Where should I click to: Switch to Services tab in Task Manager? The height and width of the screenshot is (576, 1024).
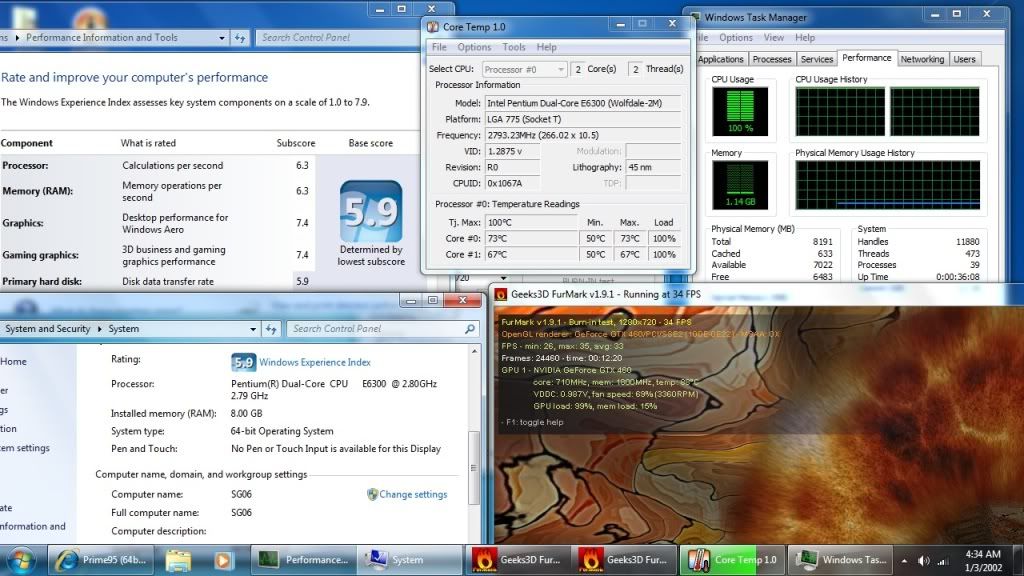817,59
